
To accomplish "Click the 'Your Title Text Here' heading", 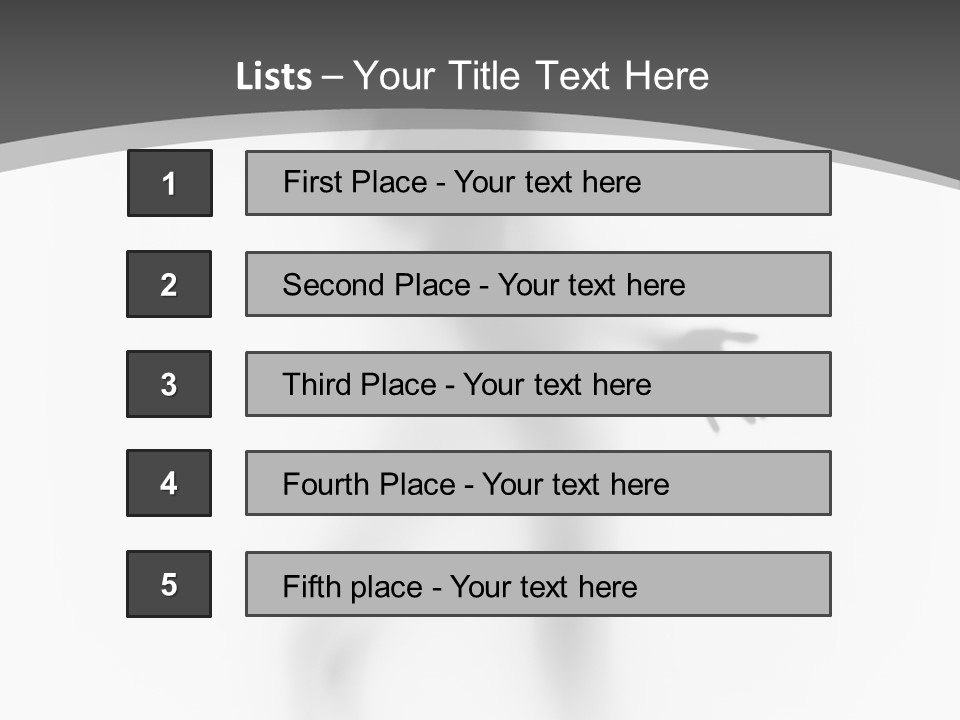I will point(530,76).
